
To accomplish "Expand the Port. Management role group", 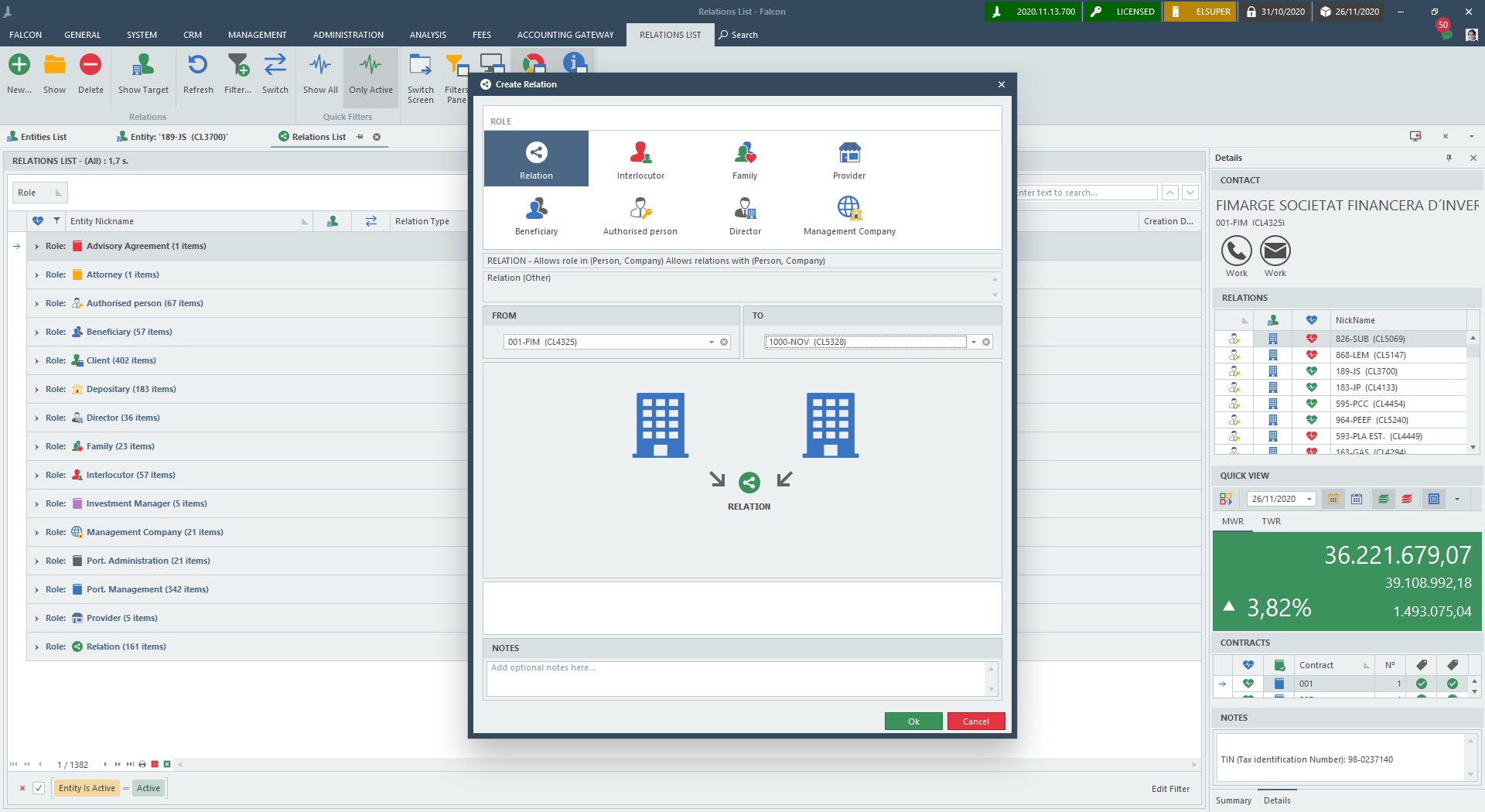I will [36, 589].
